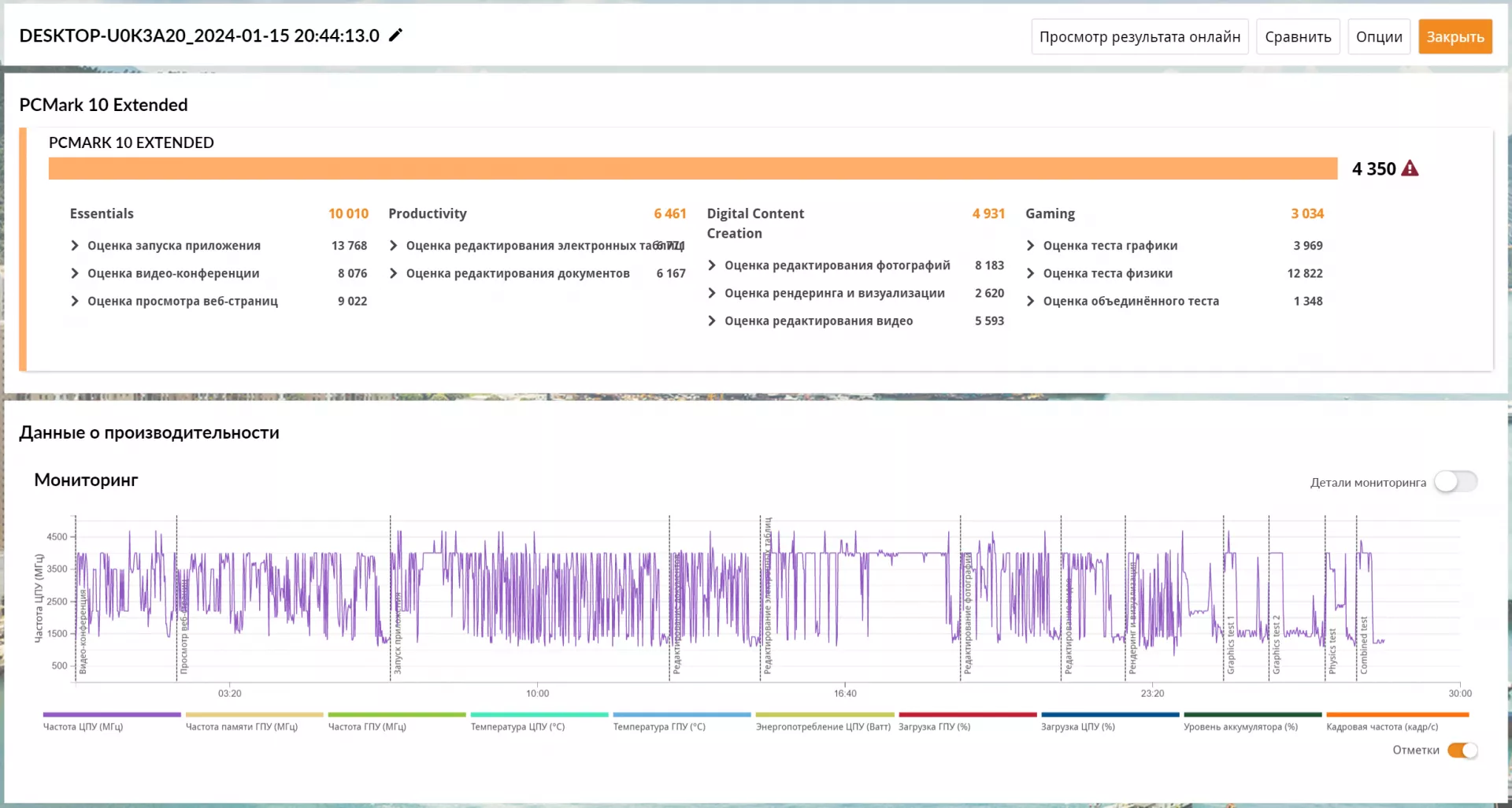Click the Graphics test 2 chart marker
This screenshot has width=1512, height=808.
point(1276,645)
